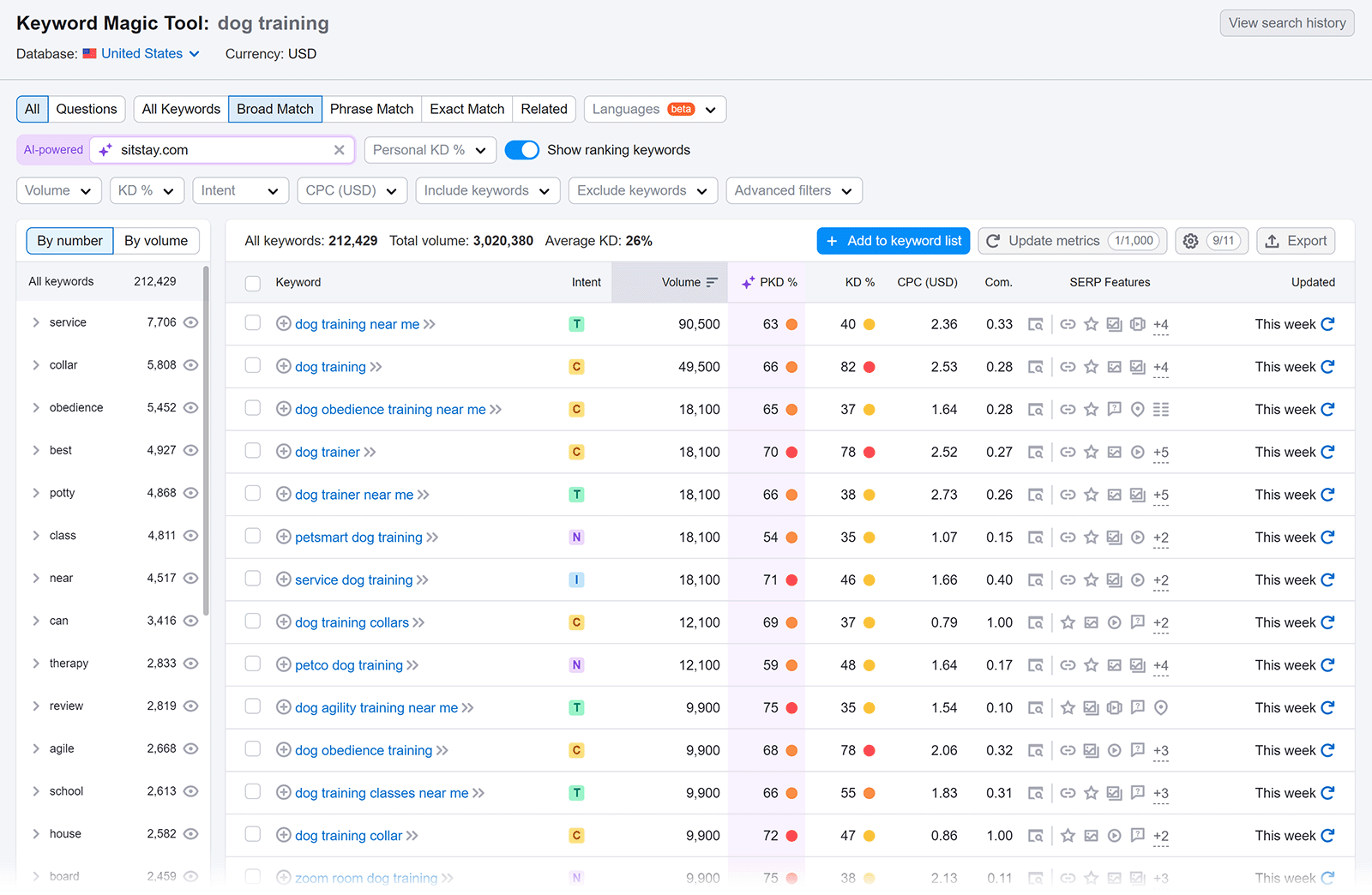Click the petco dog training keyword link
Viewport: 1372px width, 895px height.
[349, 664]
